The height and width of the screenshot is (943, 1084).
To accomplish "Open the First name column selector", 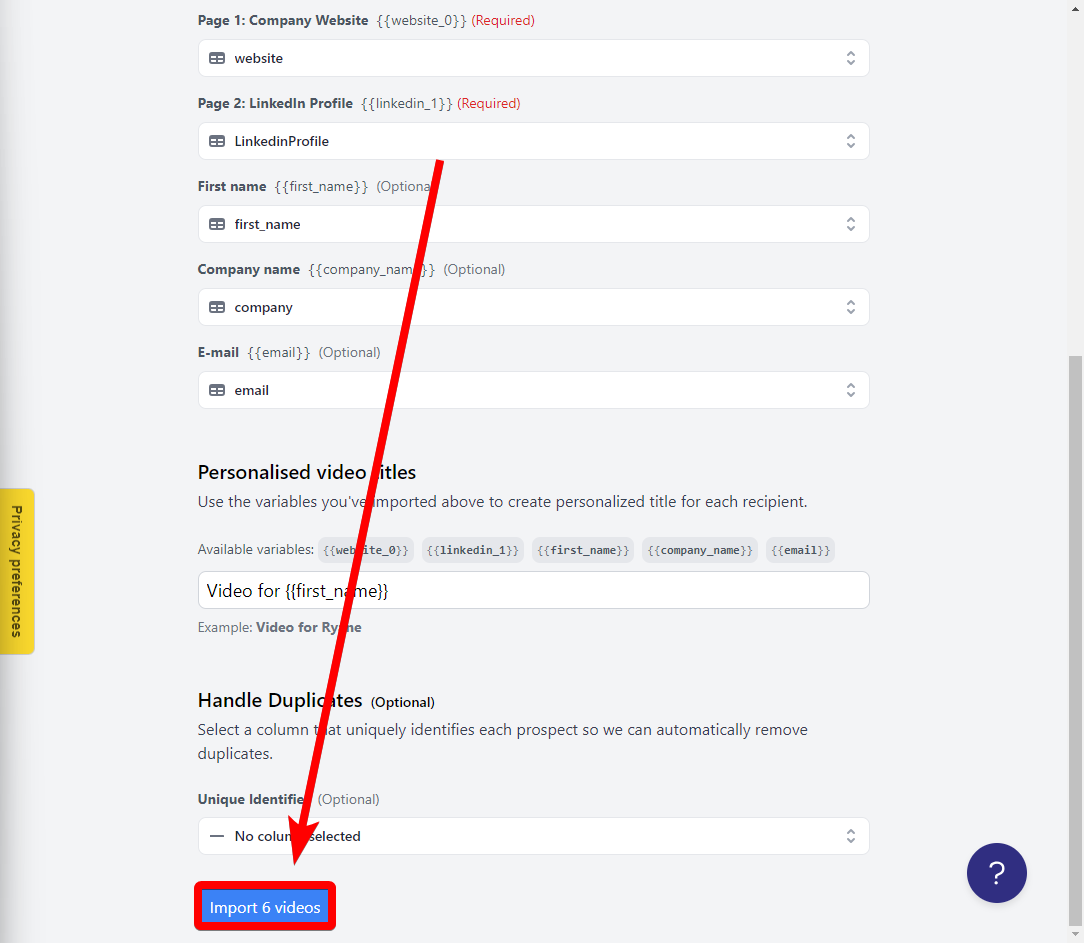I will [x=533, y=224].
